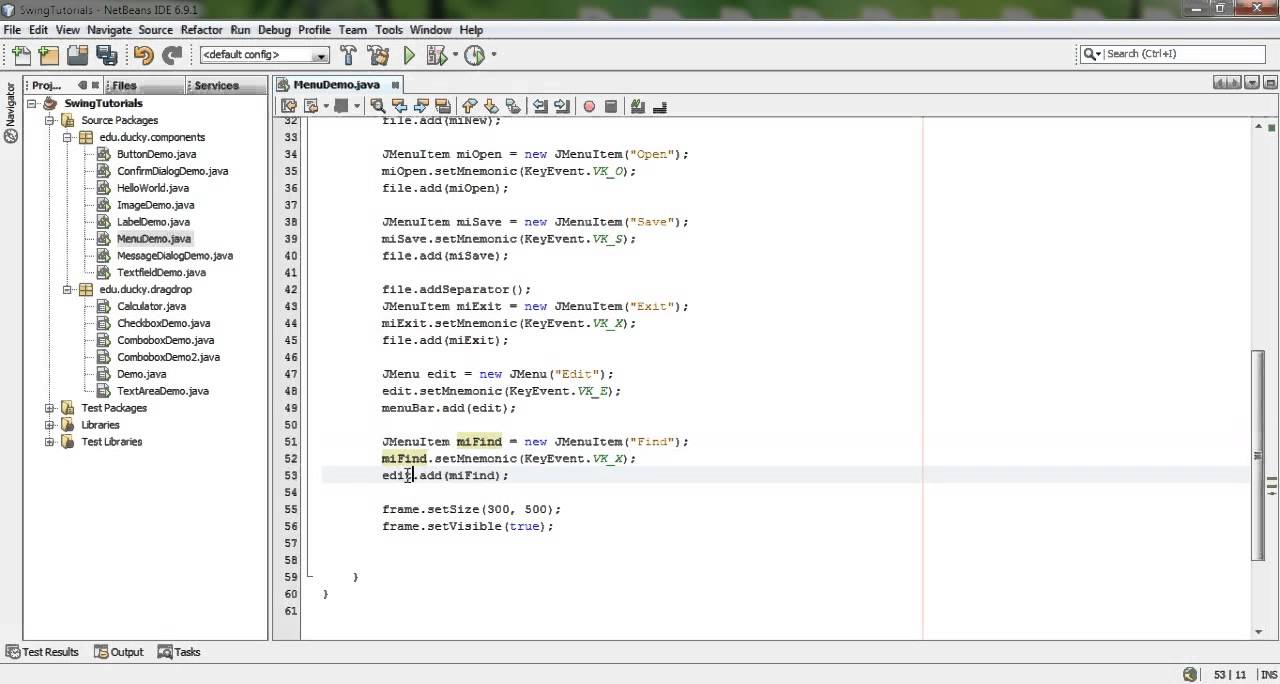
Task: Toggle Bookmark in editor toolbar
Action: coord(513,106)
